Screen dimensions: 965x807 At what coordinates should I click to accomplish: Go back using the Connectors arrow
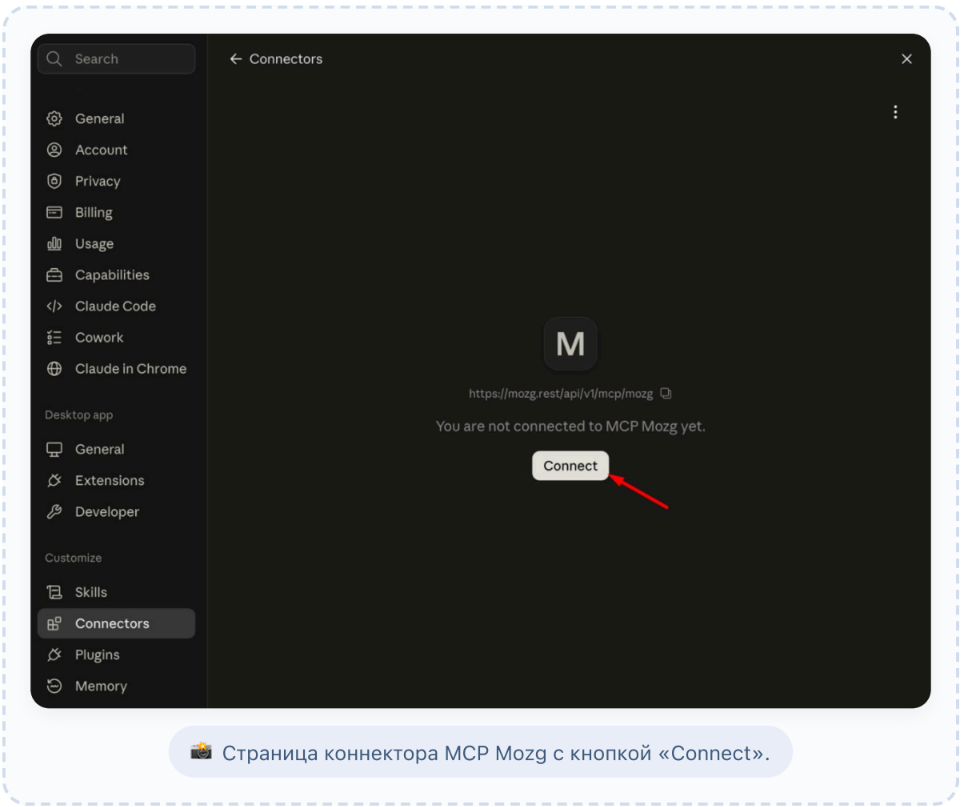tap(236, 59)
